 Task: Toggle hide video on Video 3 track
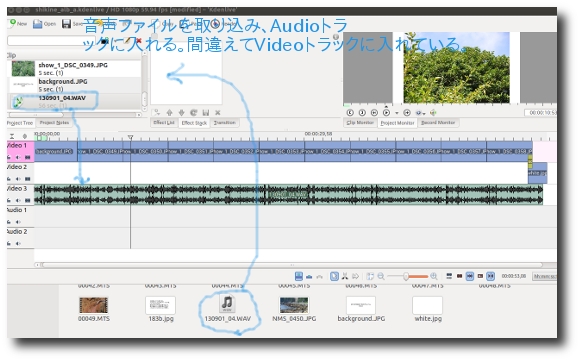[27, 200]
